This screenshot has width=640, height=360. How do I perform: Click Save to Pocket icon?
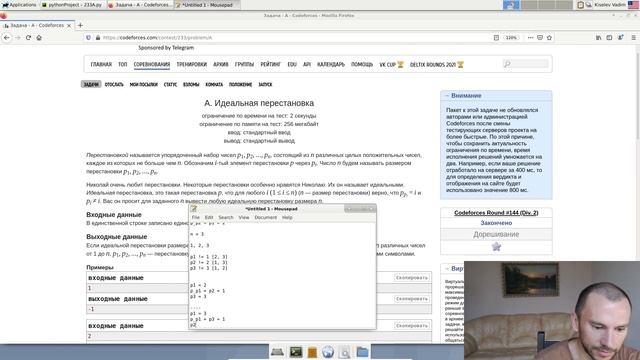pos(540,38)
